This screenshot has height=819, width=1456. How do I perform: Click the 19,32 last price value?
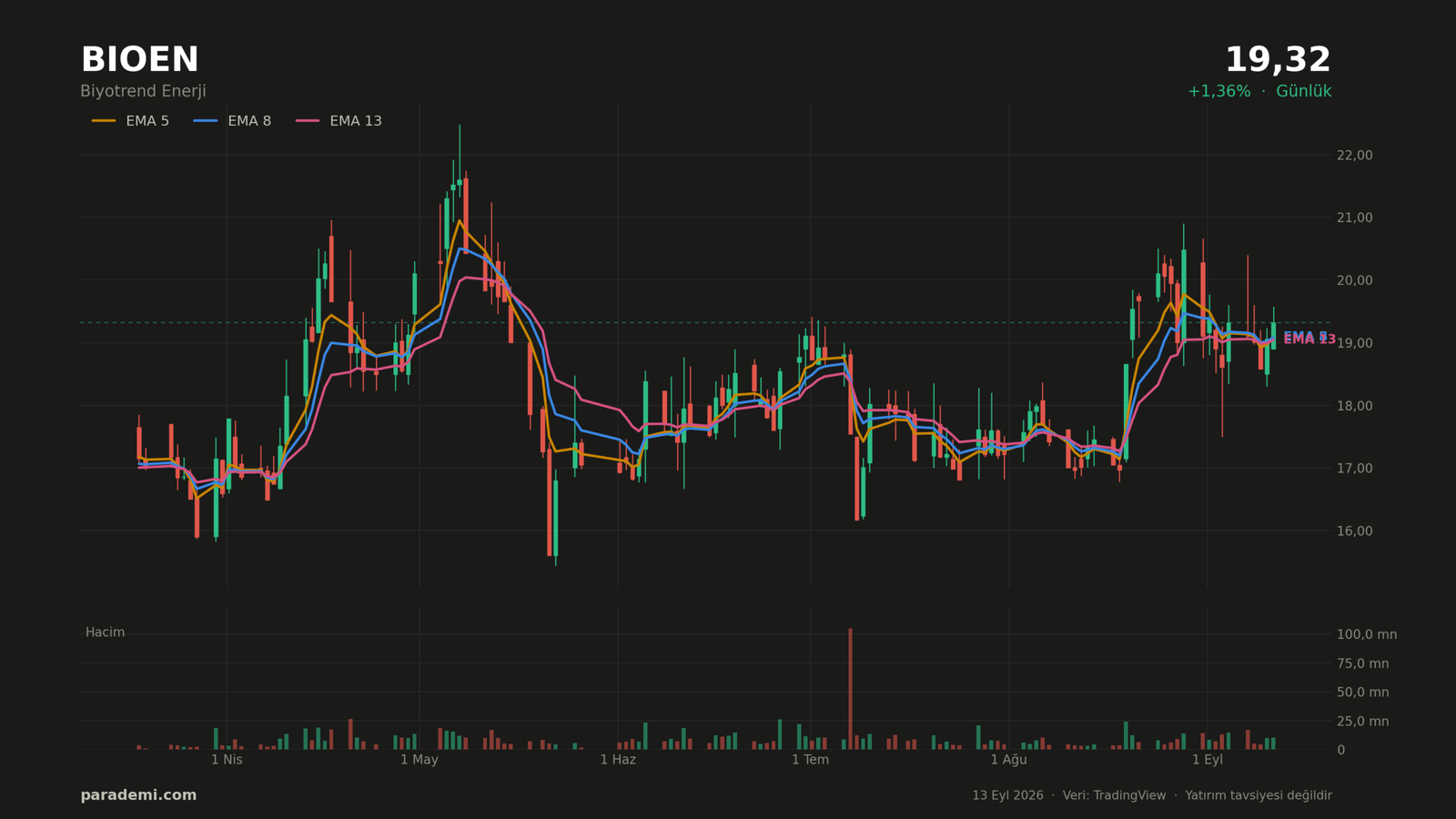click(x=1278, y=60)
